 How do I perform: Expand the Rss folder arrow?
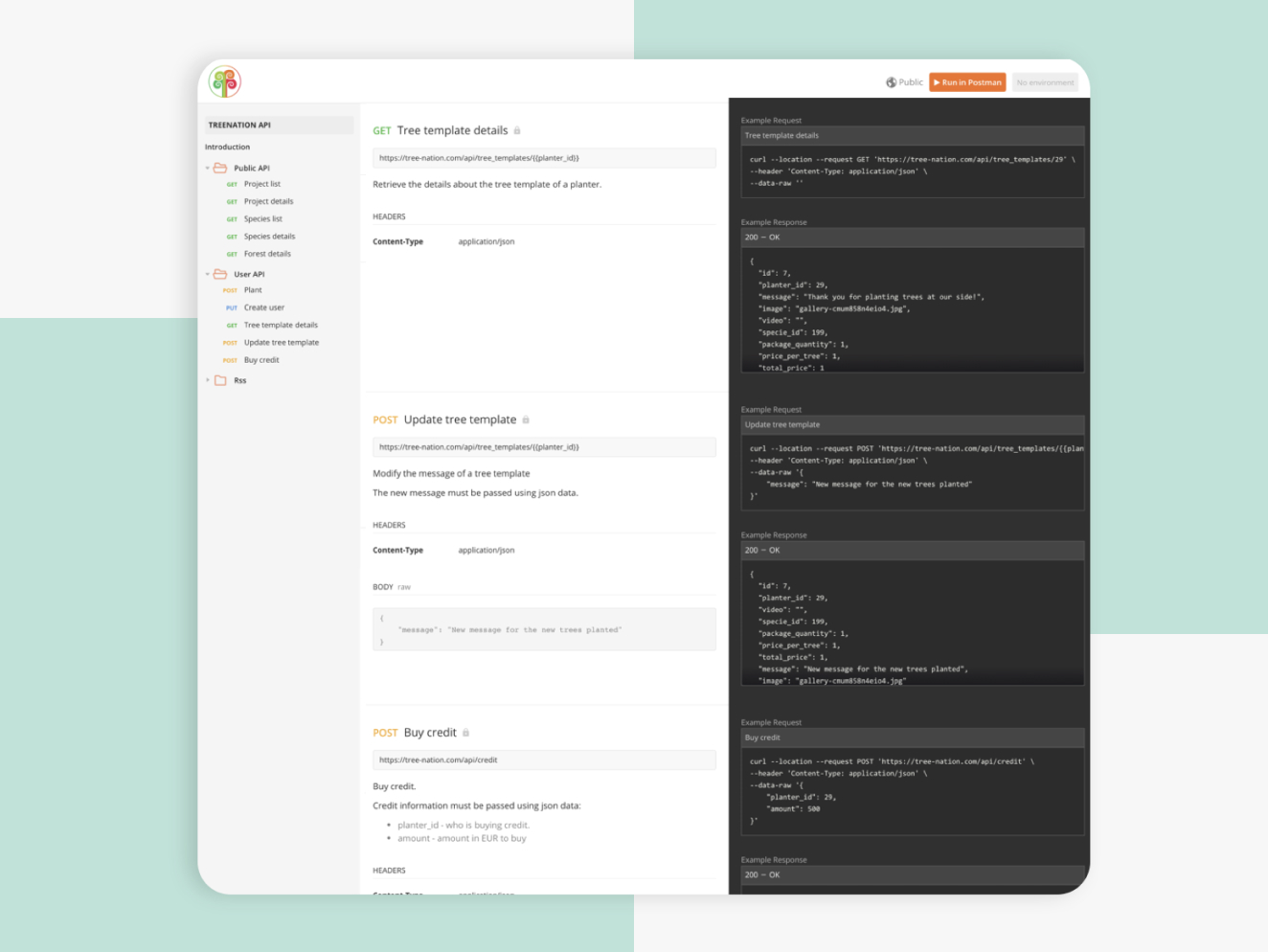click(x=207, y=380)
